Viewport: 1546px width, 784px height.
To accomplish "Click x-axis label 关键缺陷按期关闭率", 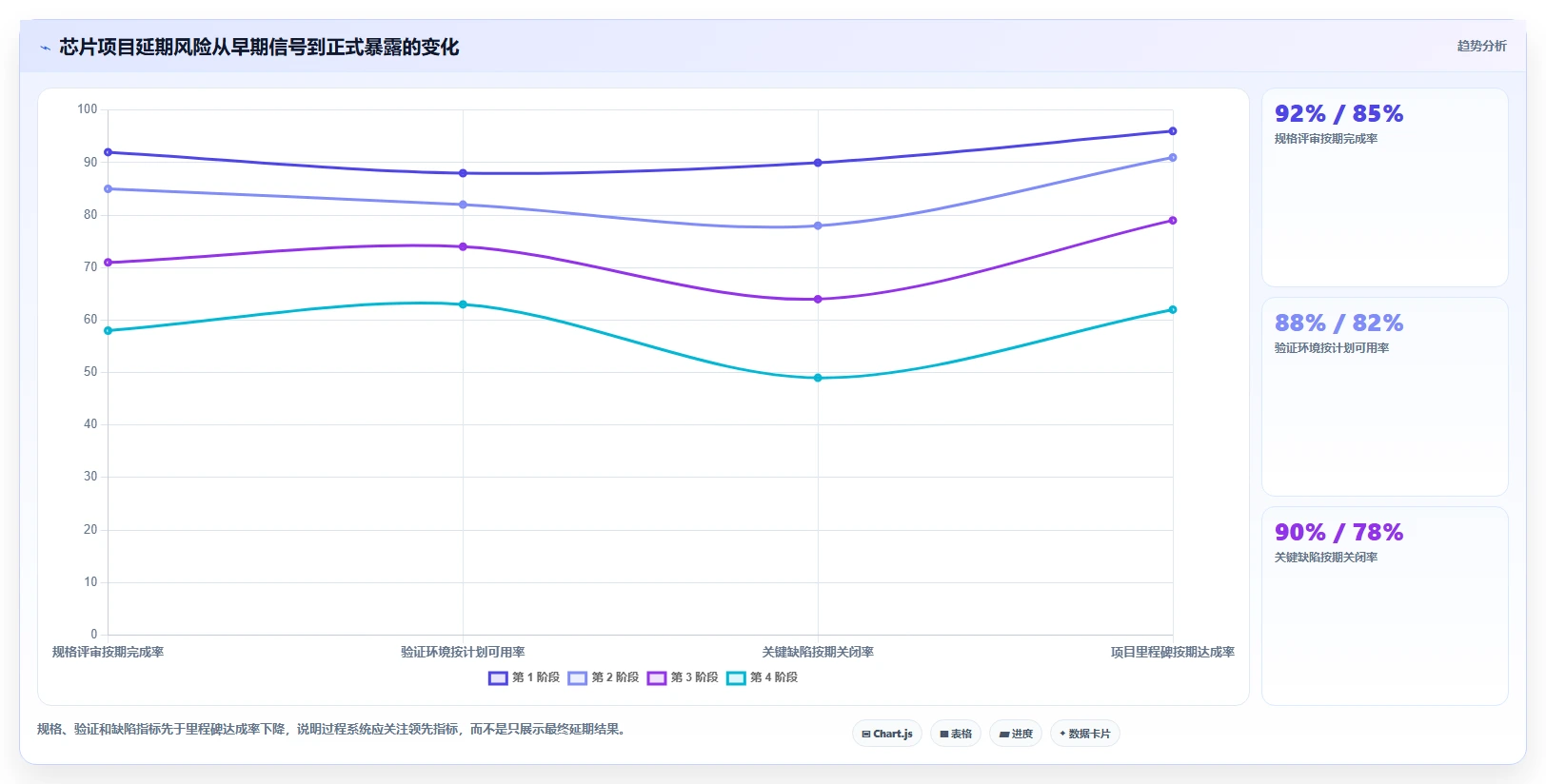I will (818, 652).
